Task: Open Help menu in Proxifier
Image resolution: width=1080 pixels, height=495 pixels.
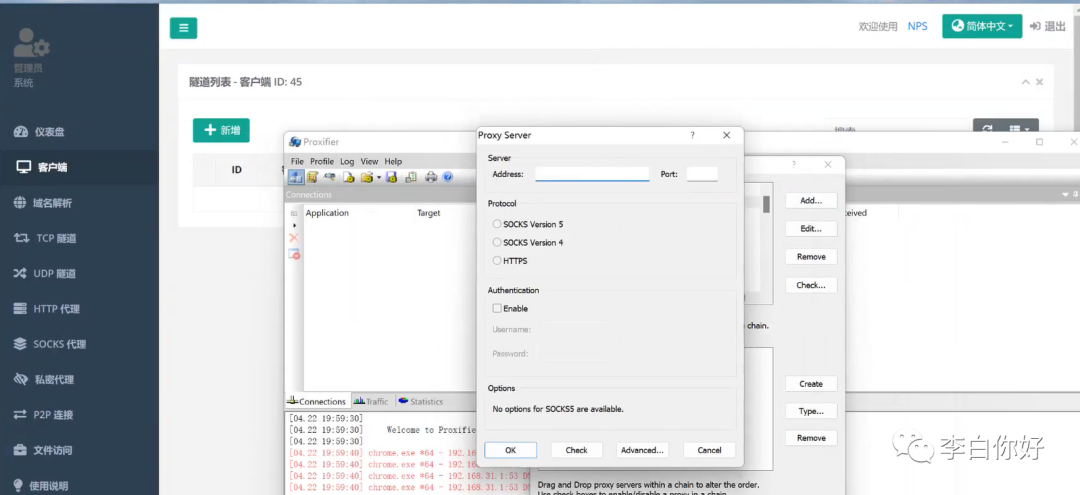Action: 393,161
